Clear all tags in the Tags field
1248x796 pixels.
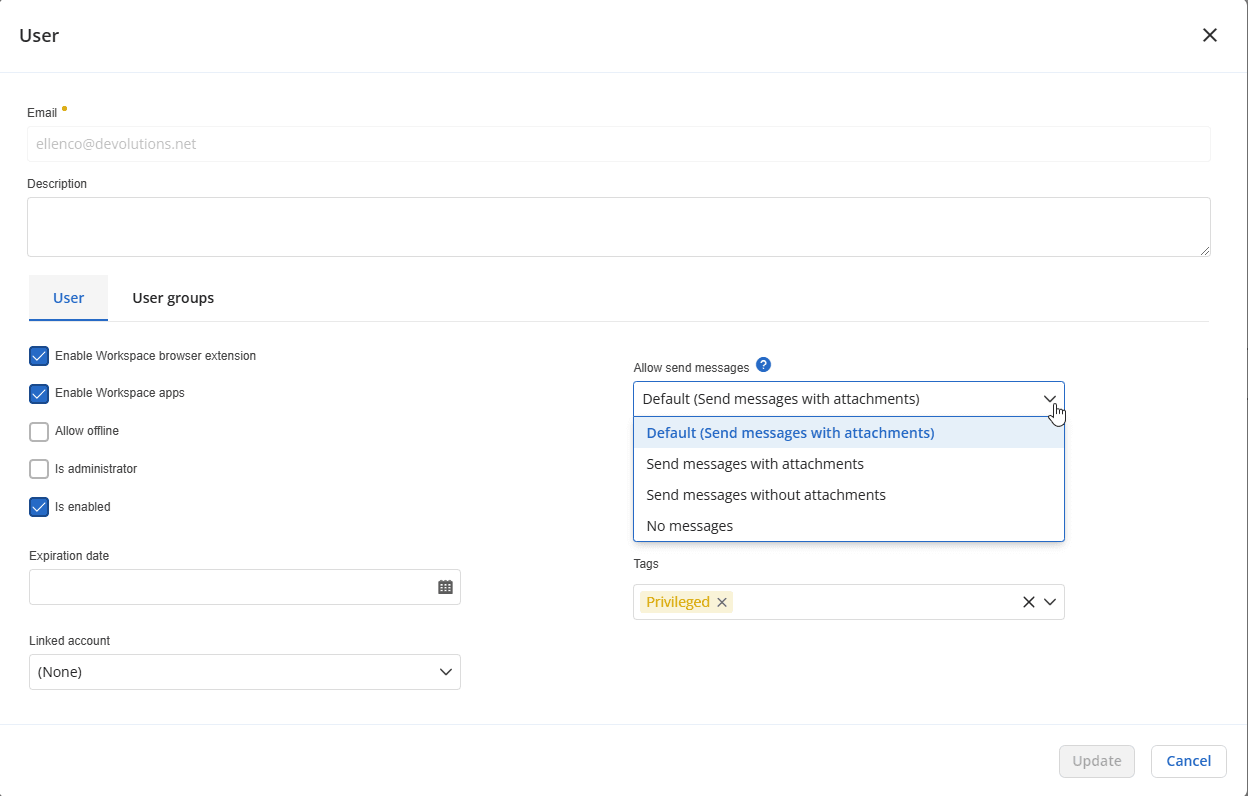point(1028,602)
